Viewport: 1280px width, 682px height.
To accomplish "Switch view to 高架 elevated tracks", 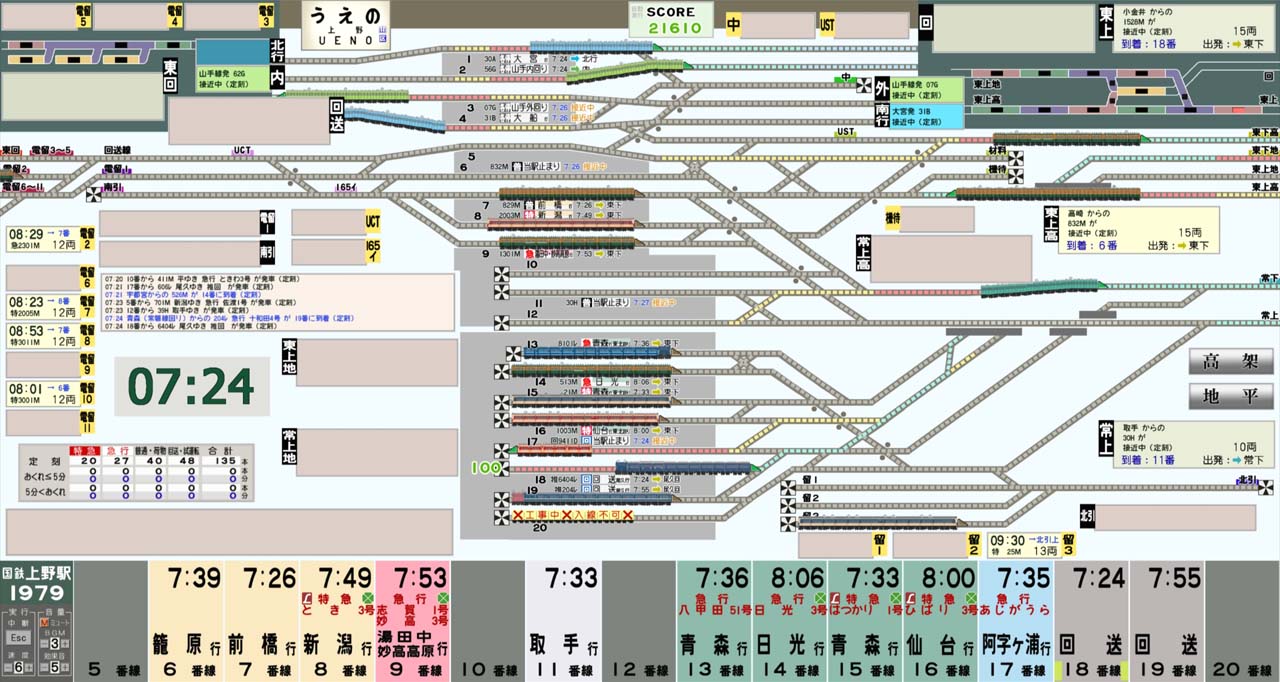I will 1230,361.
